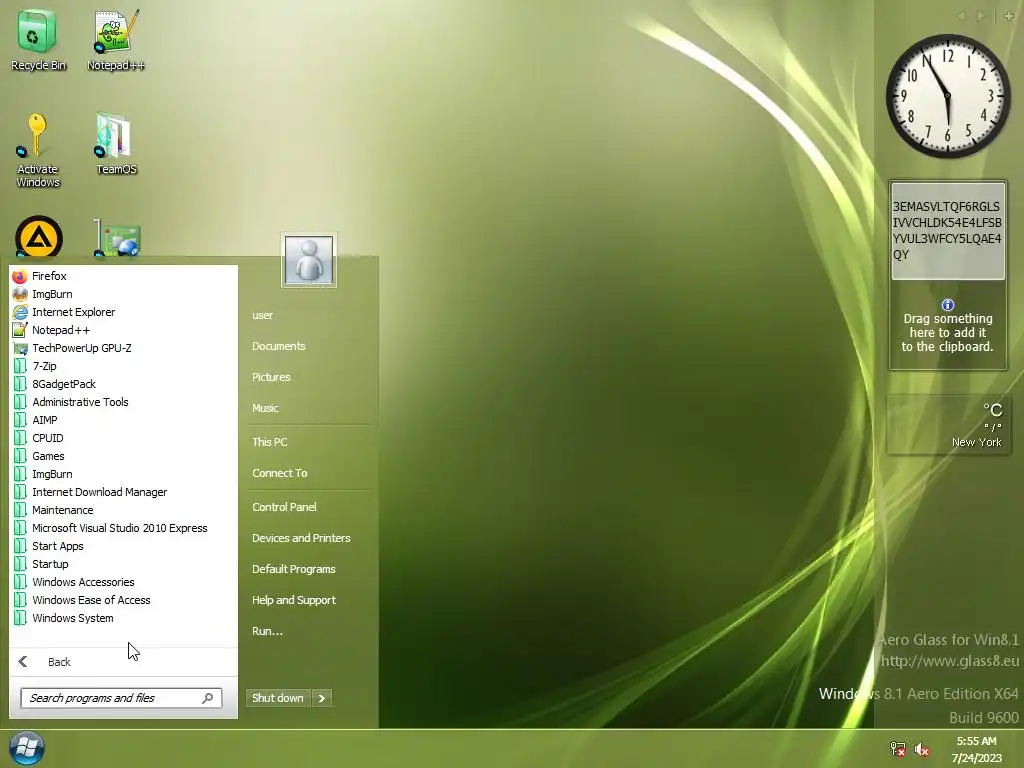Click the New York weather gadget
Screen dimensions: 1024x768
947,424
